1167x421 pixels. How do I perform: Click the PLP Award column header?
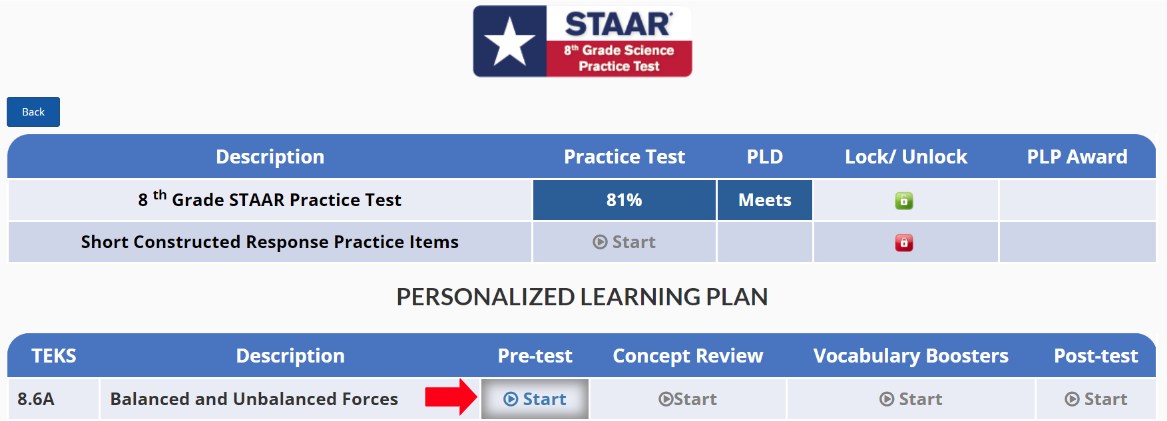pos(1077,157)
